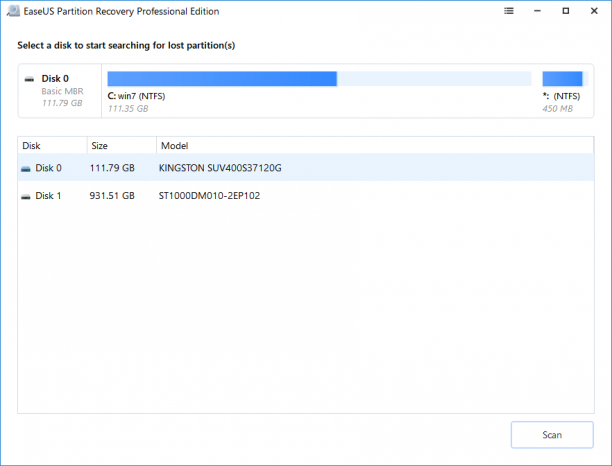Click the Basic MBR disk type text
This screenshot has height=466, width=612.
62,91
